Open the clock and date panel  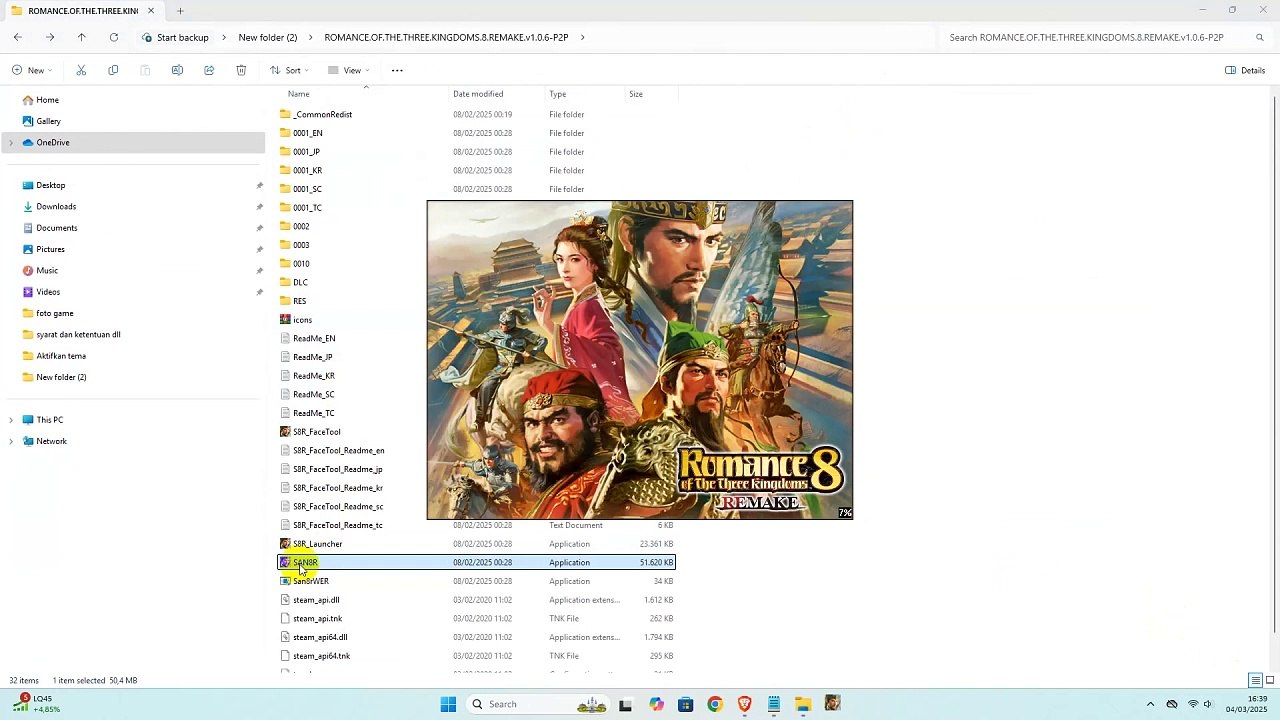coord(1249,704)
